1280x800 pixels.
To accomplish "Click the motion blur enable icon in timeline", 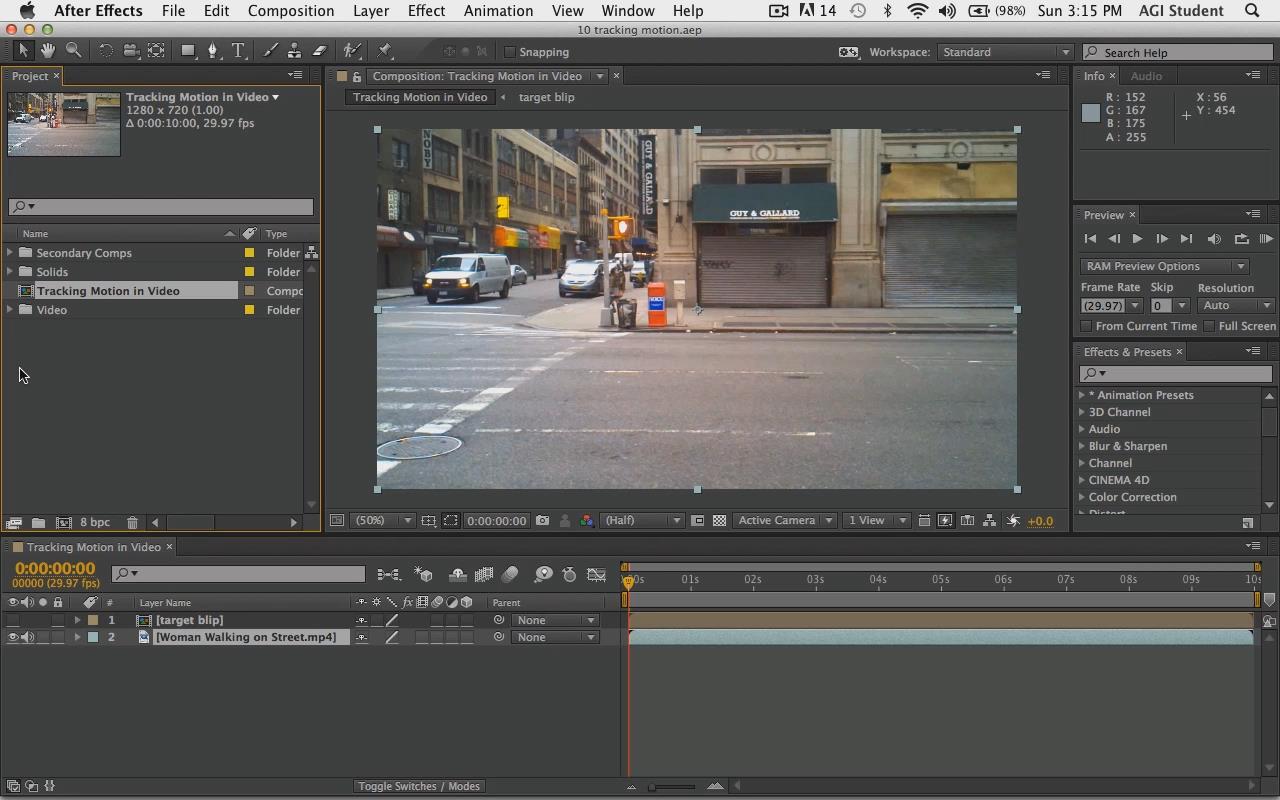I will point(511,575).
